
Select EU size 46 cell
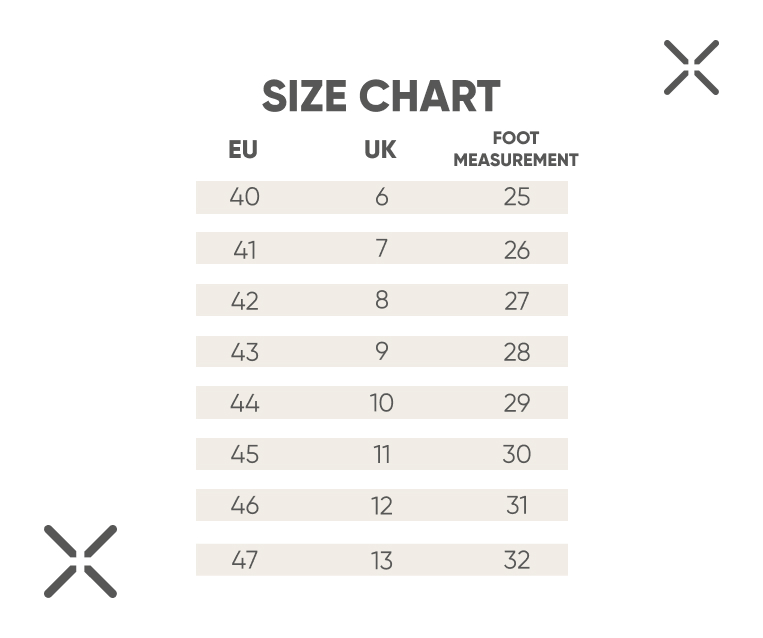244,505
